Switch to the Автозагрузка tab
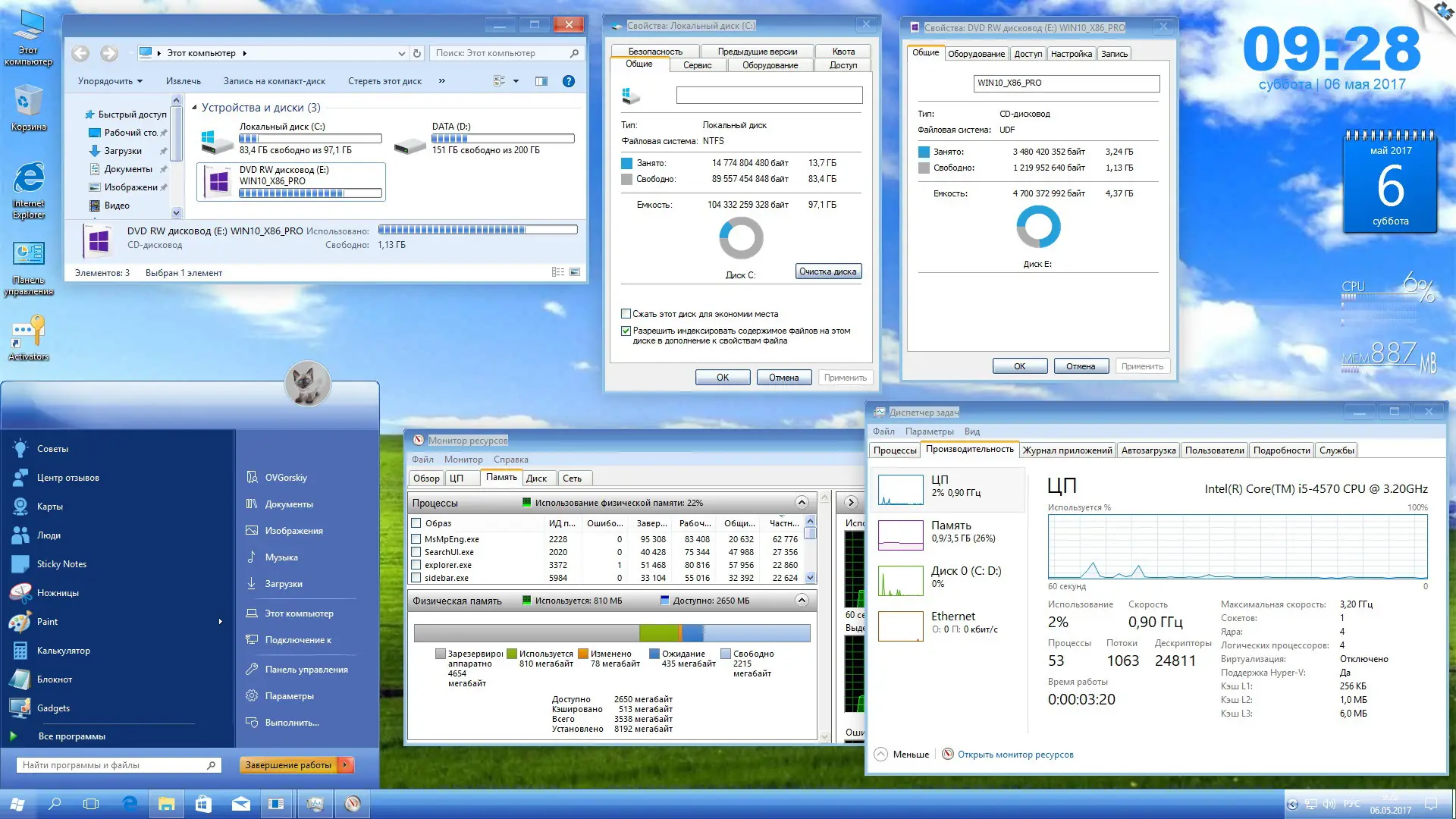This screenshot has width=1456, height=819. [x=1148, y=450]
